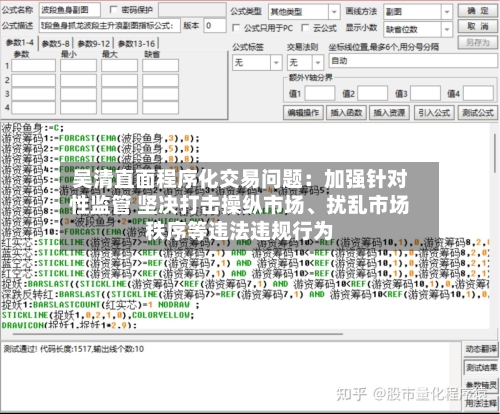Click the code line starting '深跌反转红:BARSLAST'
Viewport: 500px width, 414px height.
[x=245, y=294]
